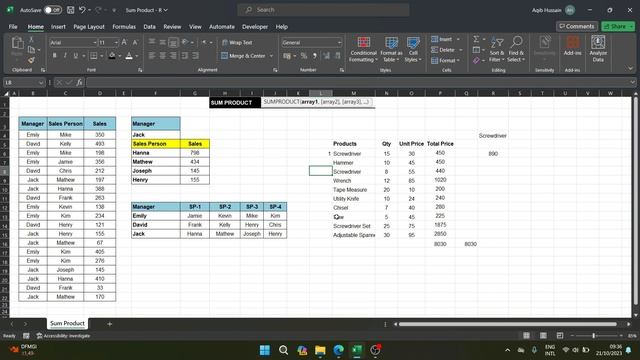
Task: Switch to Page Break Preview icon
Action: [x=560, y=336]
